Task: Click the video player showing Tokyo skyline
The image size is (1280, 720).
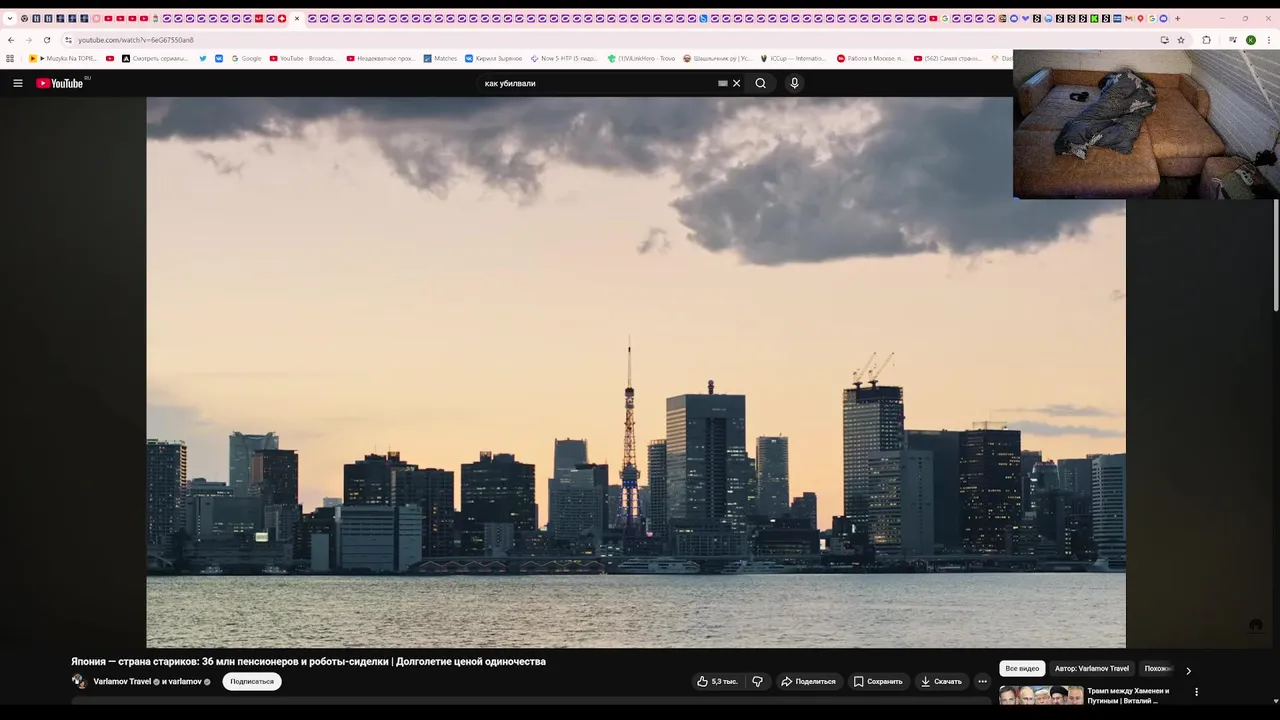Action: click(x=636, y=372)
